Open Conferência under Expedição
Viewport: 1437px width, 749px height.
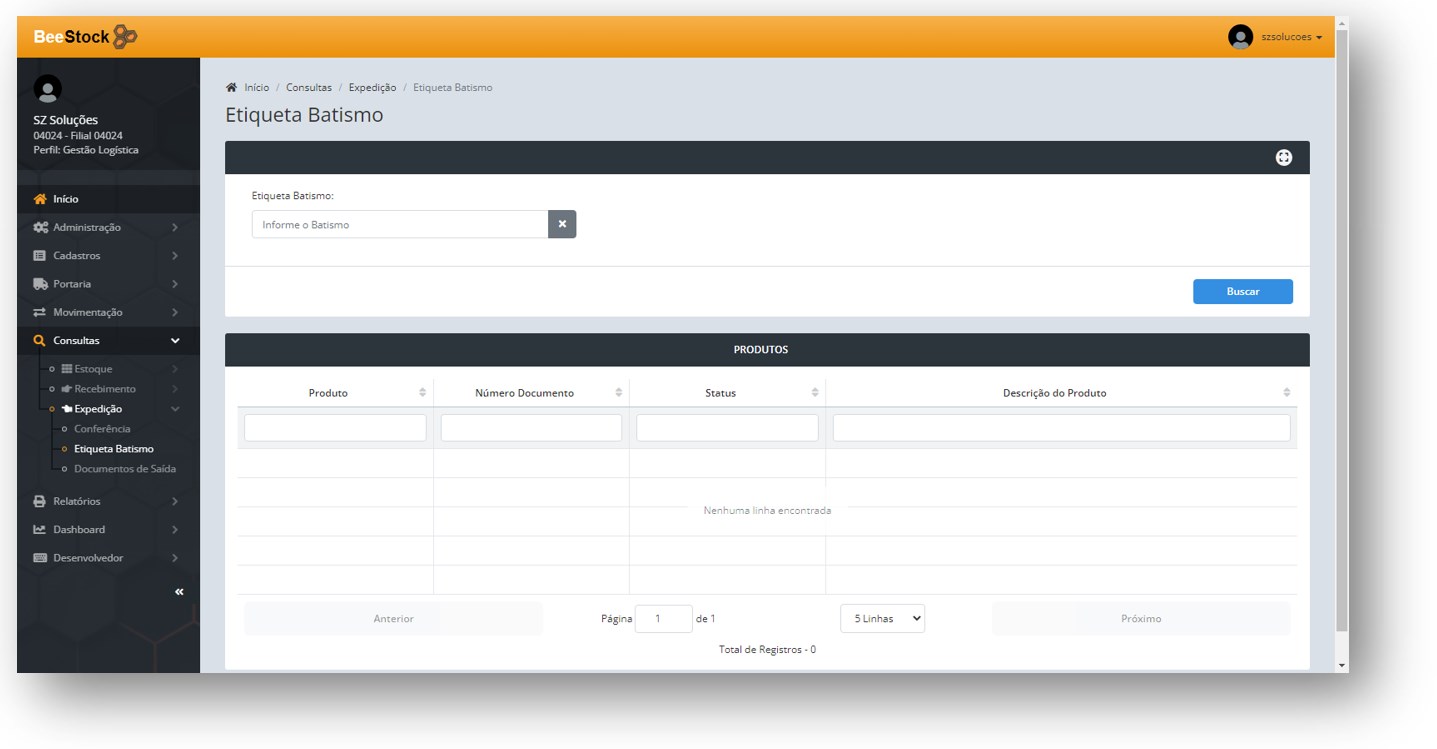point(102,429)
